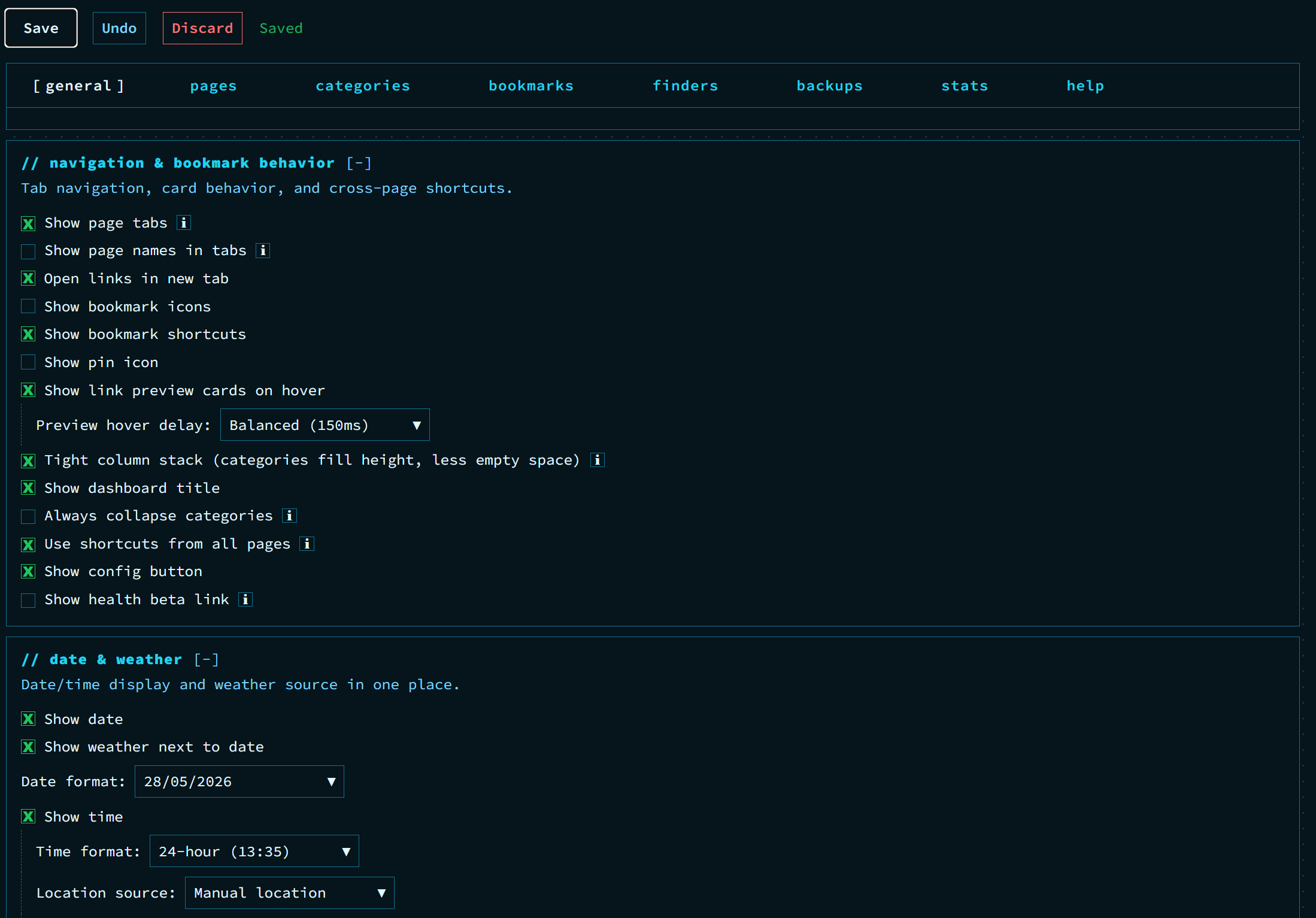Click the green Saved status text
The height and width of the screenshot is (918, 1316).
[281, 28]
